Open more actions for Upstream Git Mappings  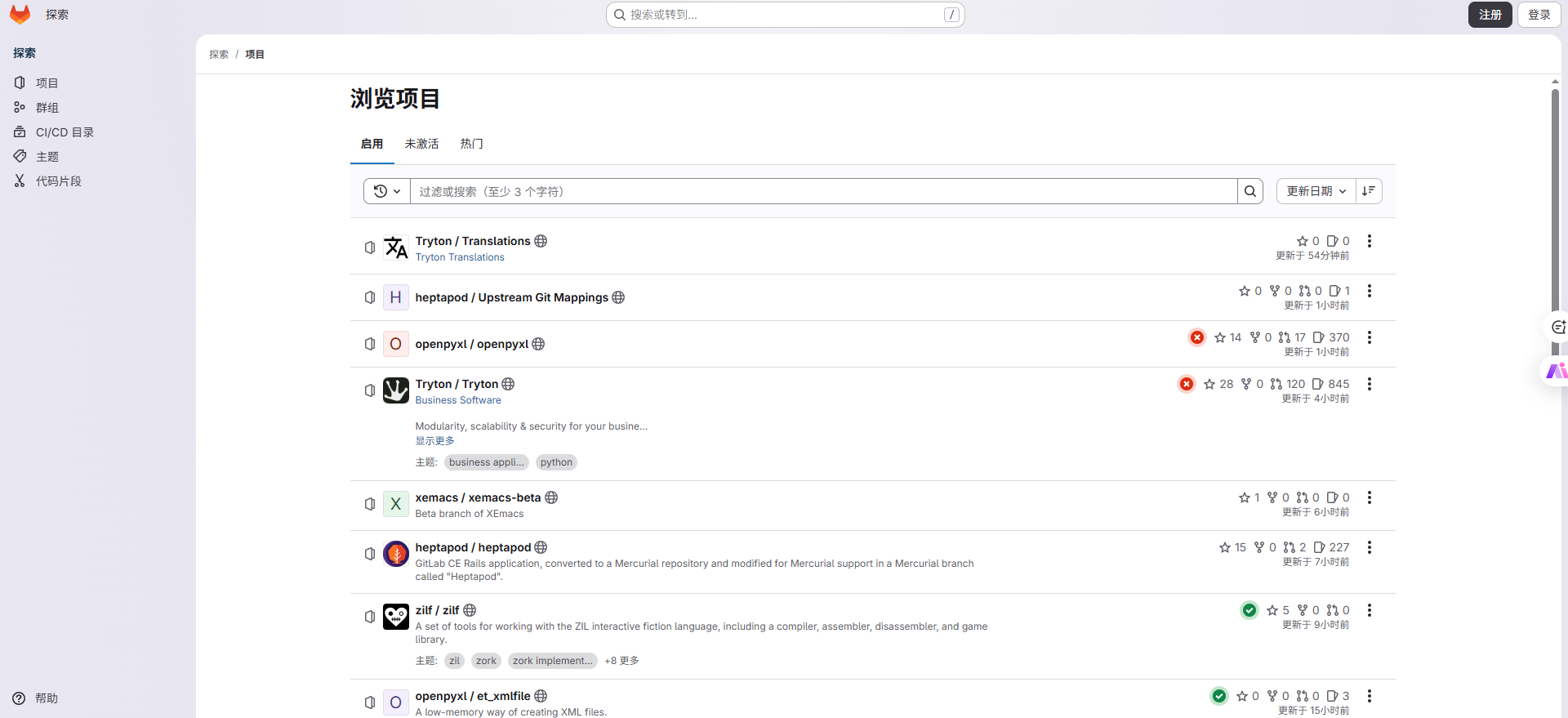(x=1370, y=291)
